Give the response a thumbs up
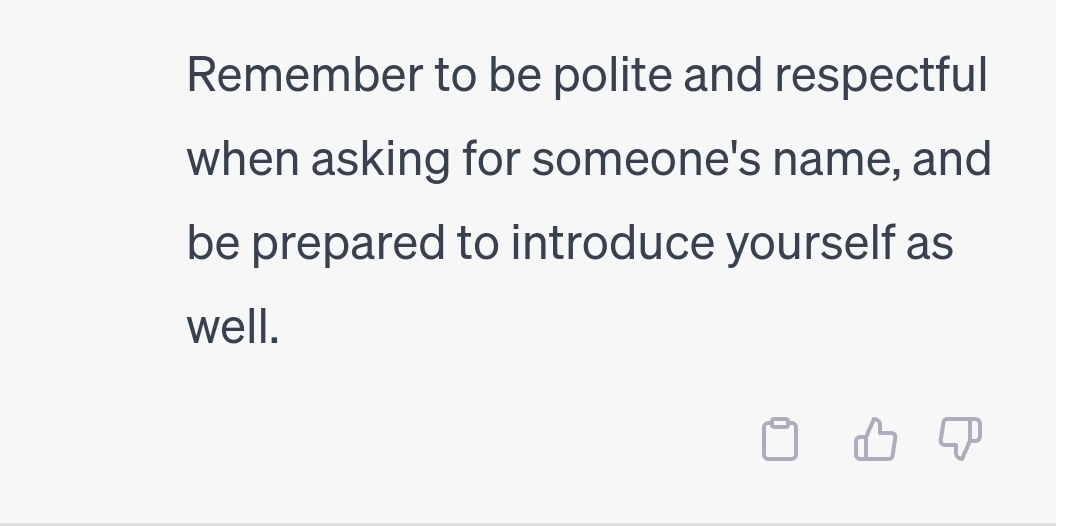 (875, 439)
